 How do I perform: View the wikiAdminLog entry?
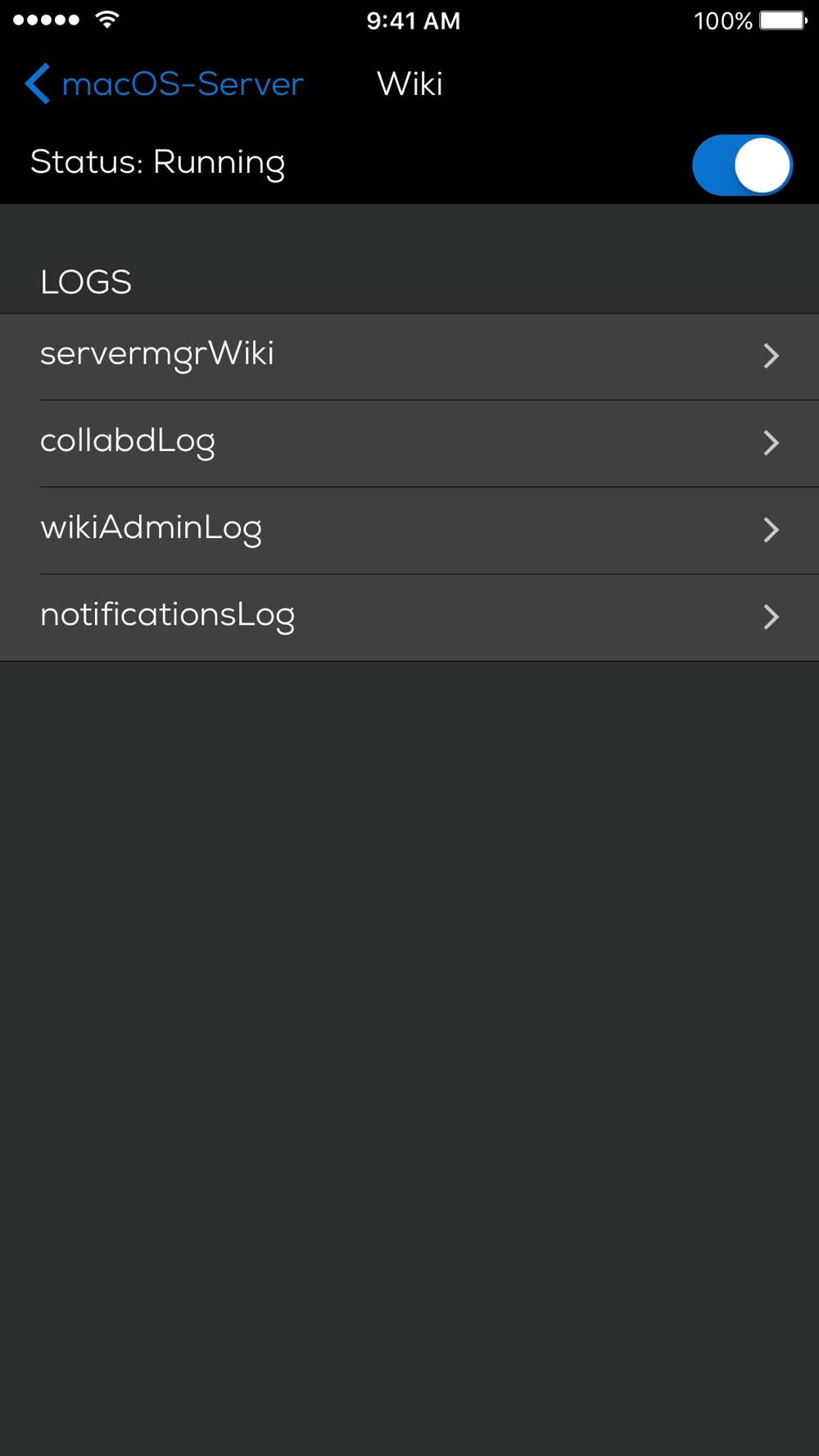[x=152, y=528]
